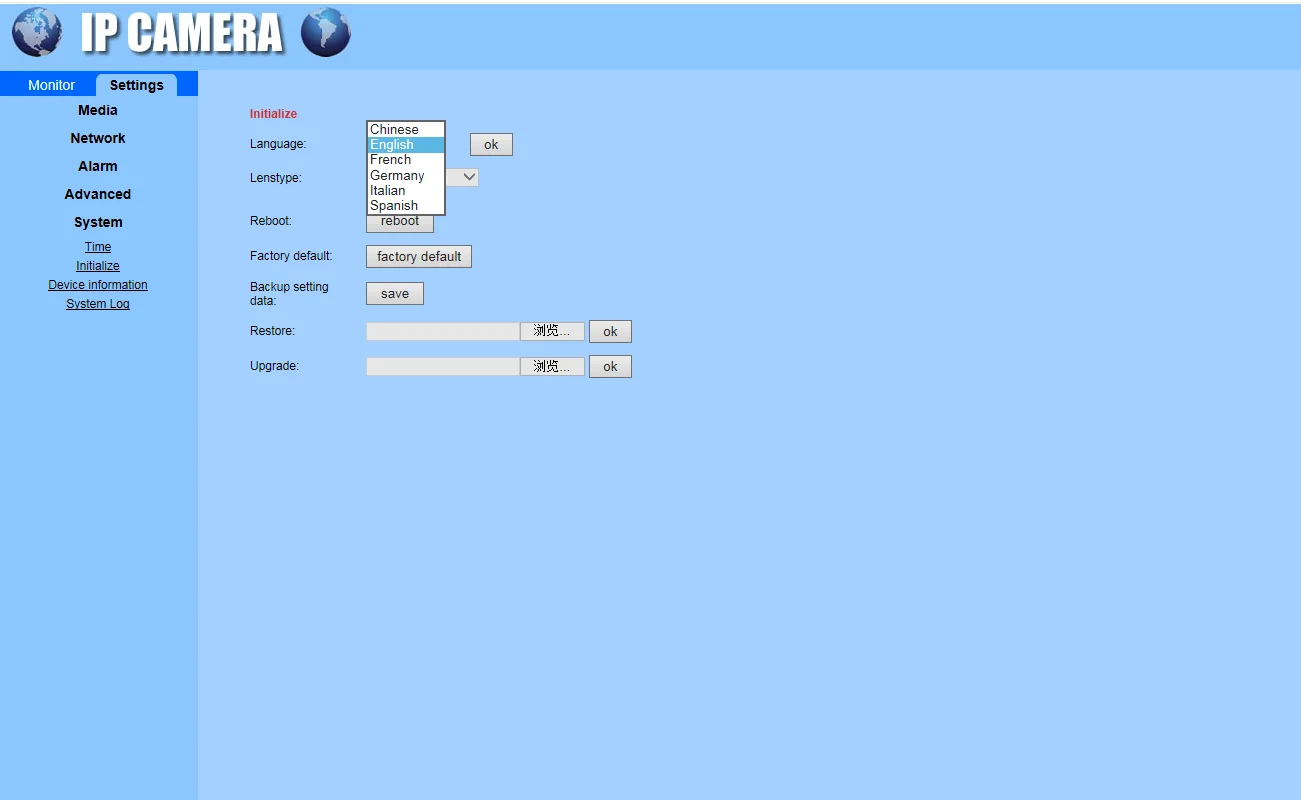Click the Language: label

tap(278, 144)
